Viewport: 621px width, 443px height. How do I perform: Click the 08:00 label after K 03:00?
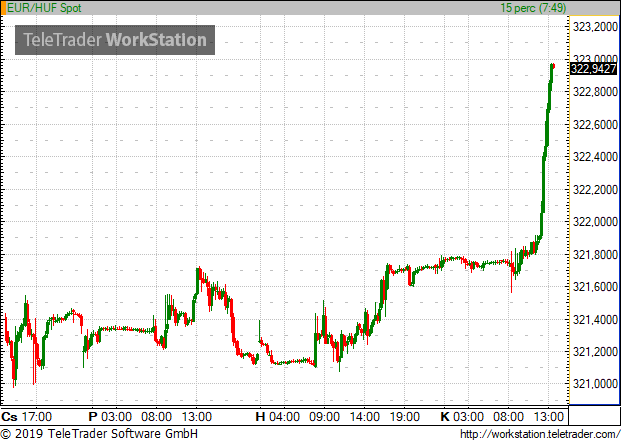tap(508, 416)
